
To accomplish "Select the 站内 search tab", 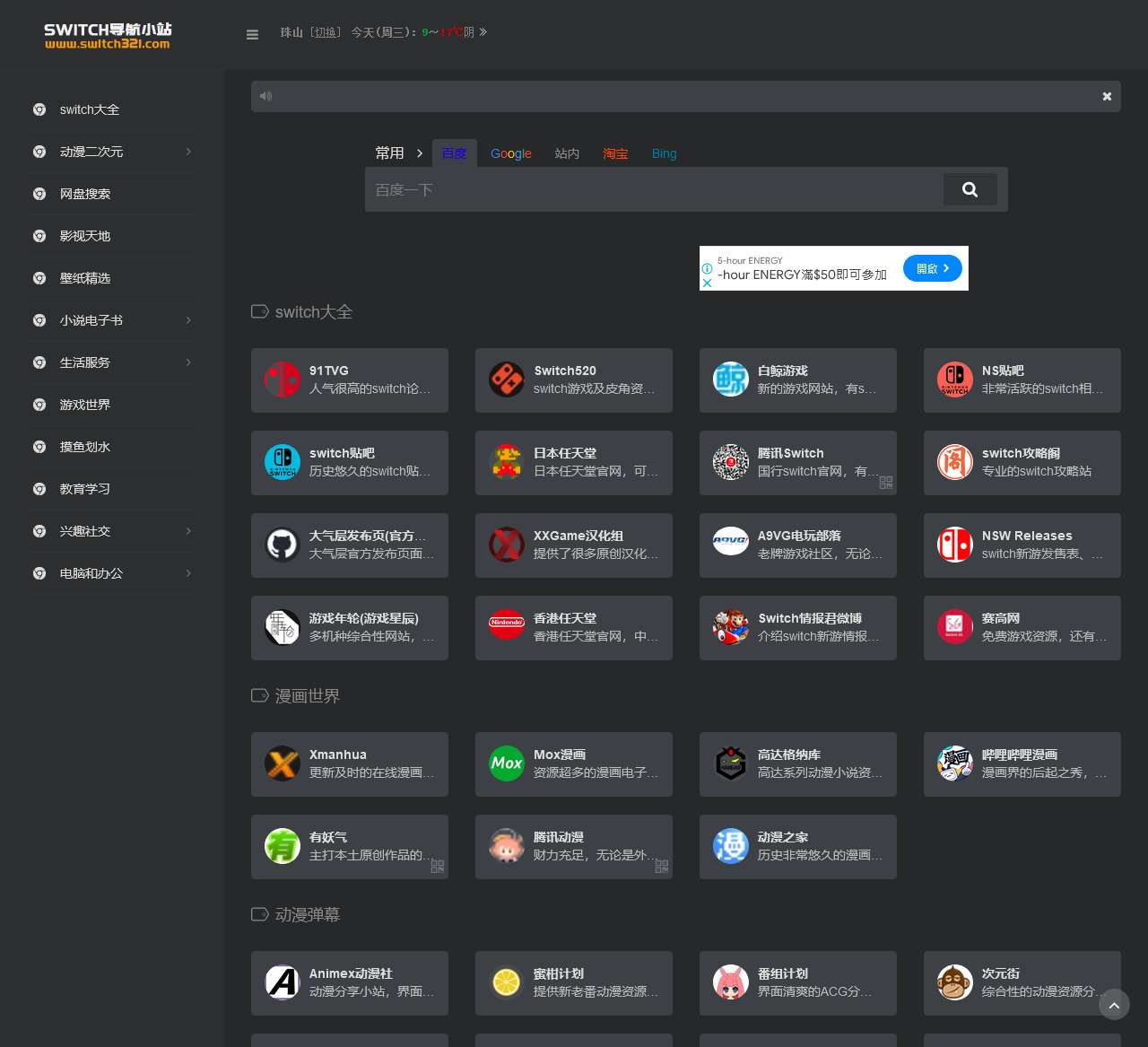I will [x=567, y=153].
